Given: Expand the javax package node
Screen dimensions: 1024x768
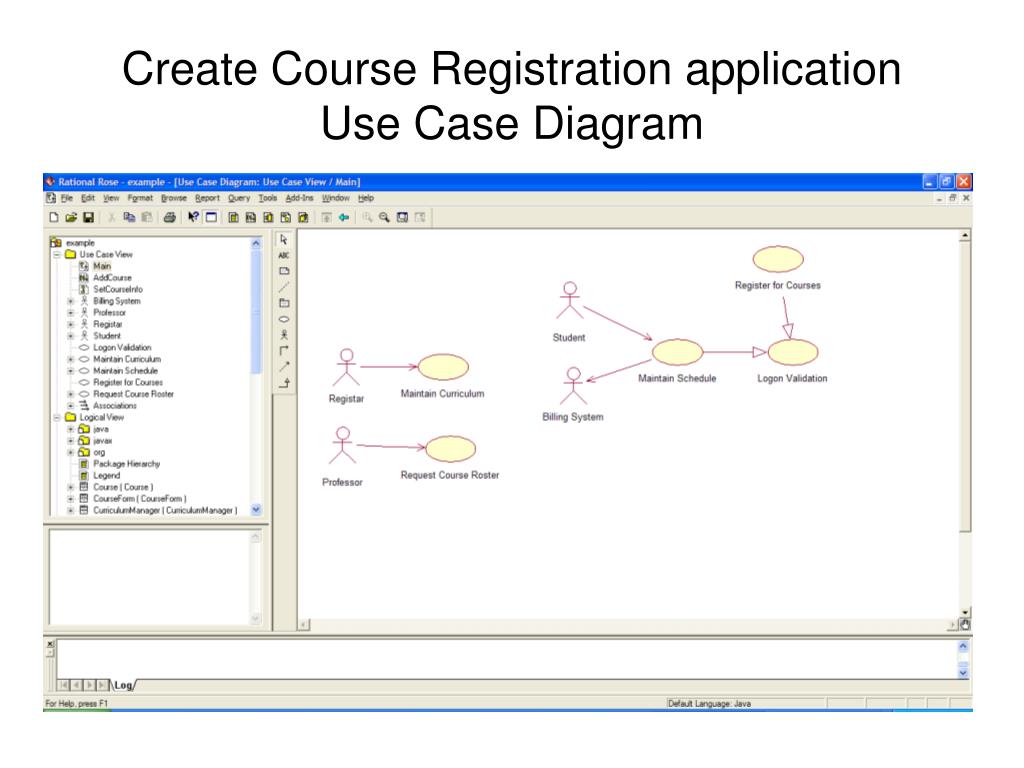Looking at the screenshot, I should click(x=71, y=441).
